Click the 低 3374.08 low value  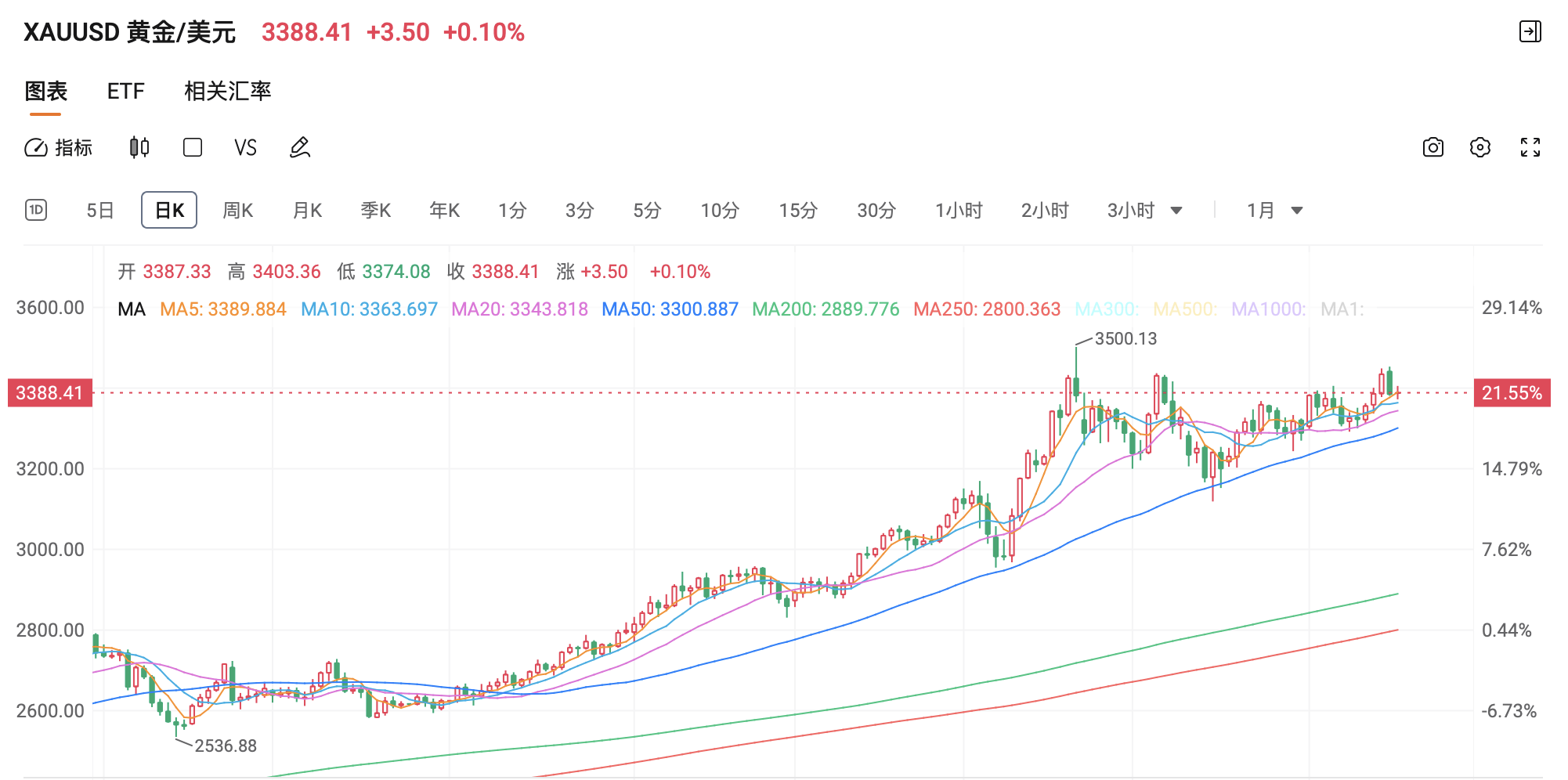[384, 272]
